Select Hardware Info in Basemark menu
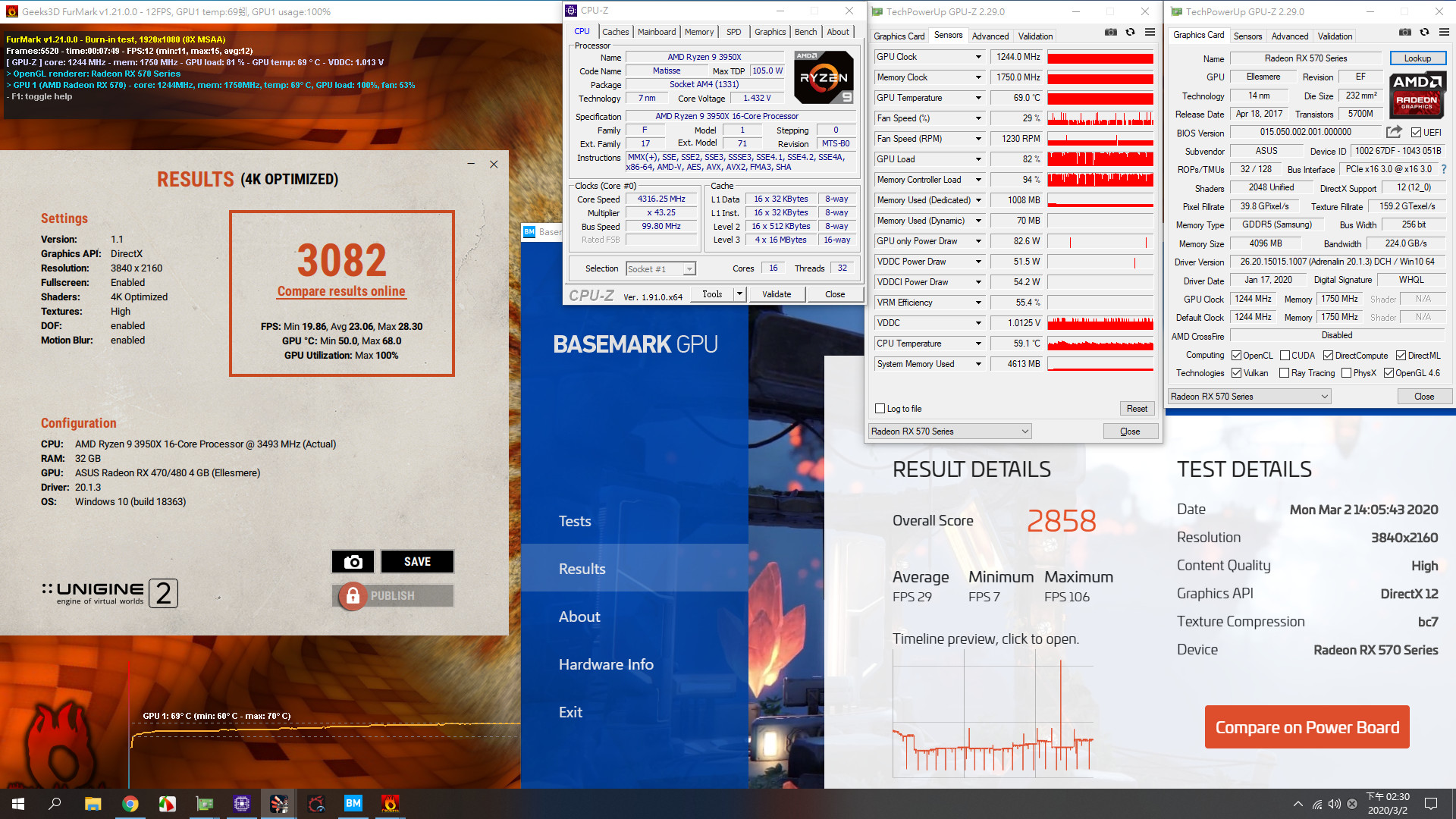This screenshot has height=819, width=1456. 606,664
